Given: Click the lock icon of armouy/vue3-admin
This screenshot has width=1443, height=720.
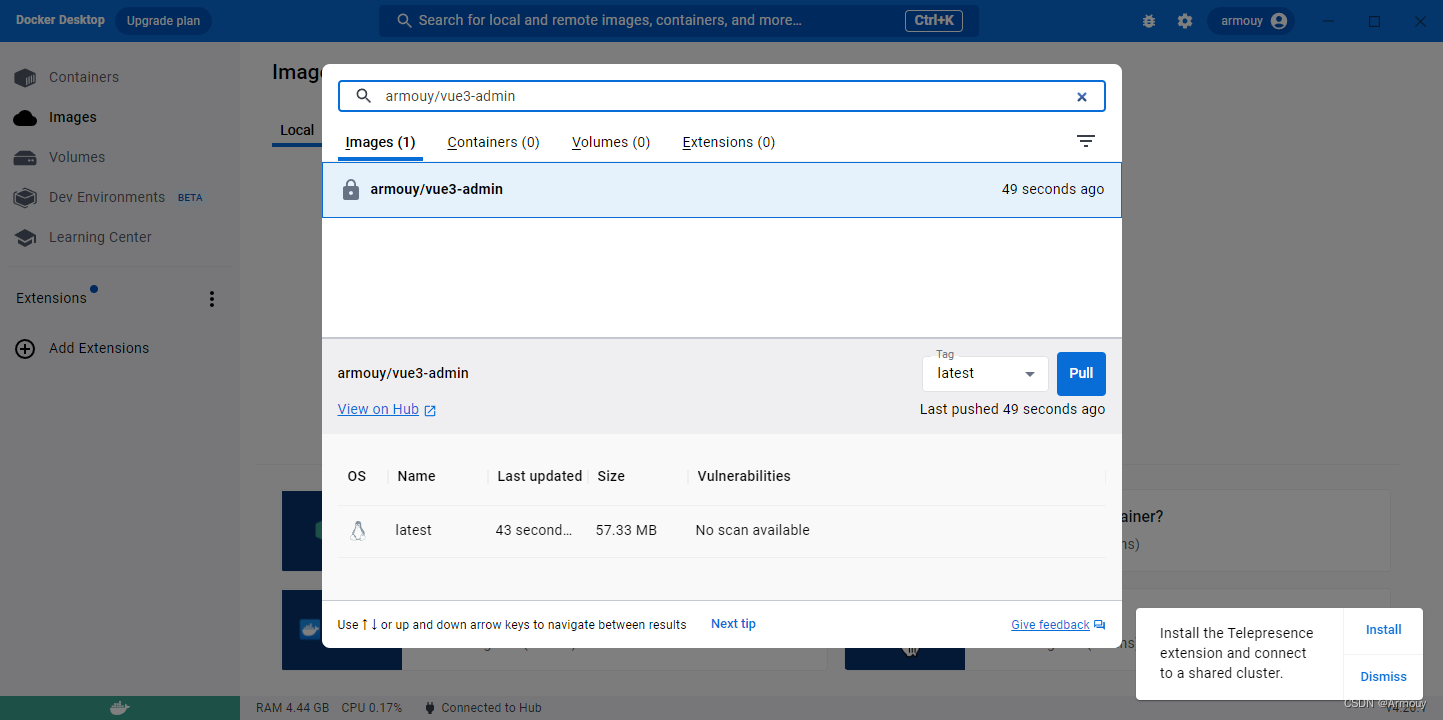Looking at the screenshot, I should [351, 189].
